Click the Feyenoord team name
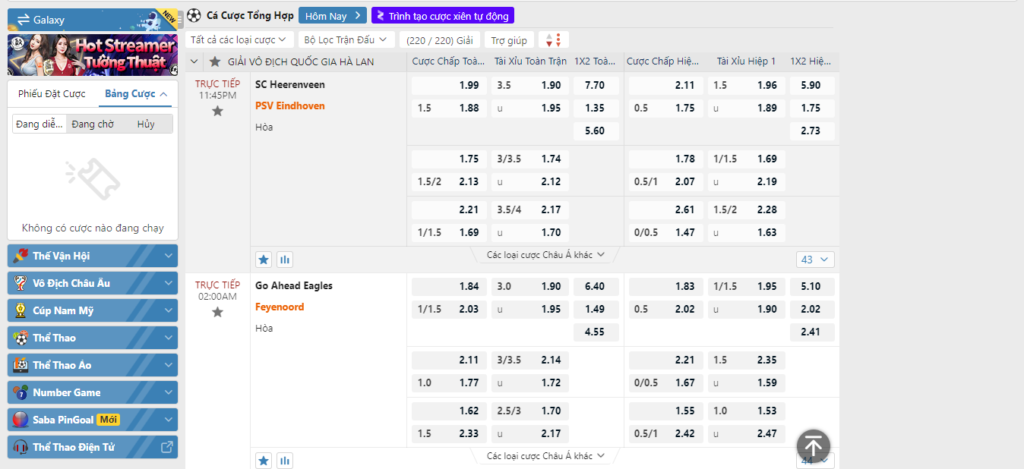The image size is (1024, 469). click(280, 307)
